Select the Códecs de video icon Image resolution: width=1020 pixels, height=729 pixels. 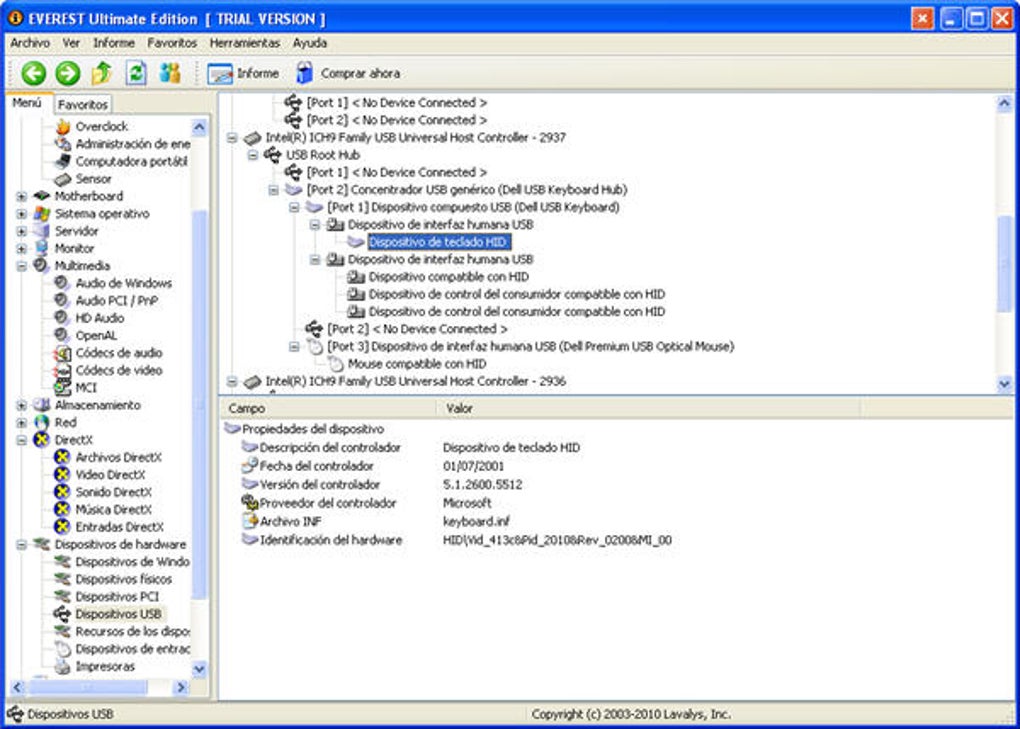pyautogui.click(x=63, y=371)
